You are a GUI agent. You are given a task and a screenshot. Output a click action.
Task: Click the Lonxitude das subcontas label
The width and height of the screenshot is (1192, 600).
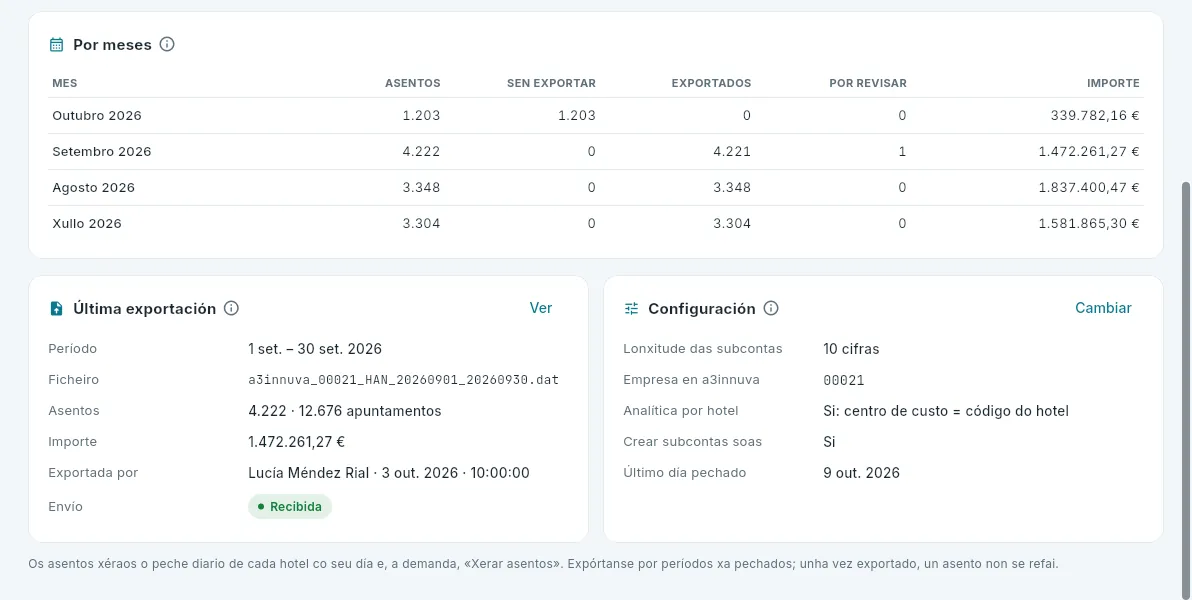pyautogui.click(x=702, y=349)
